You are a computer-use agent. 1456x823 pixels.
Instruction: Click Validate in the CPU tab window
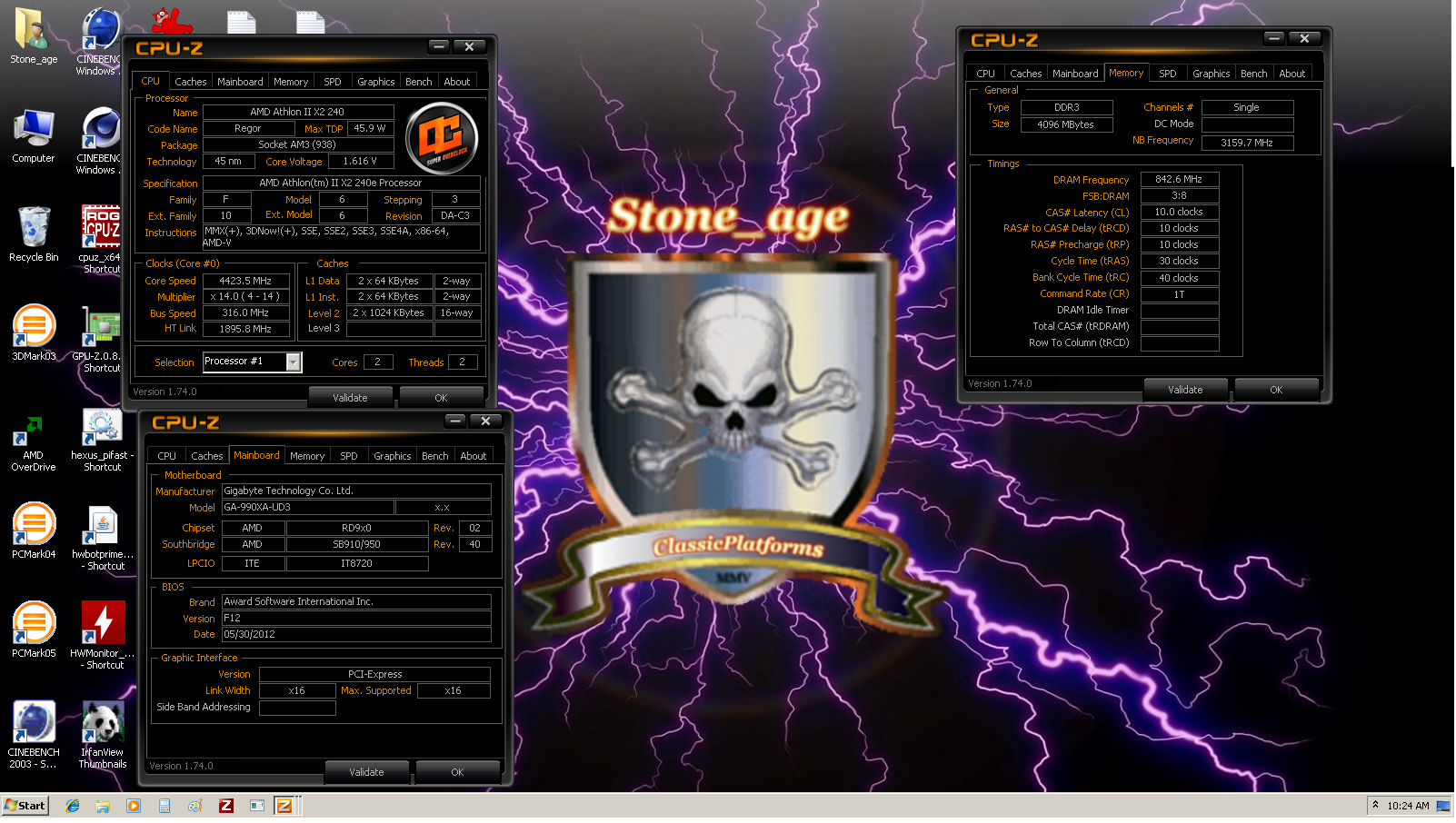[350, 398]
